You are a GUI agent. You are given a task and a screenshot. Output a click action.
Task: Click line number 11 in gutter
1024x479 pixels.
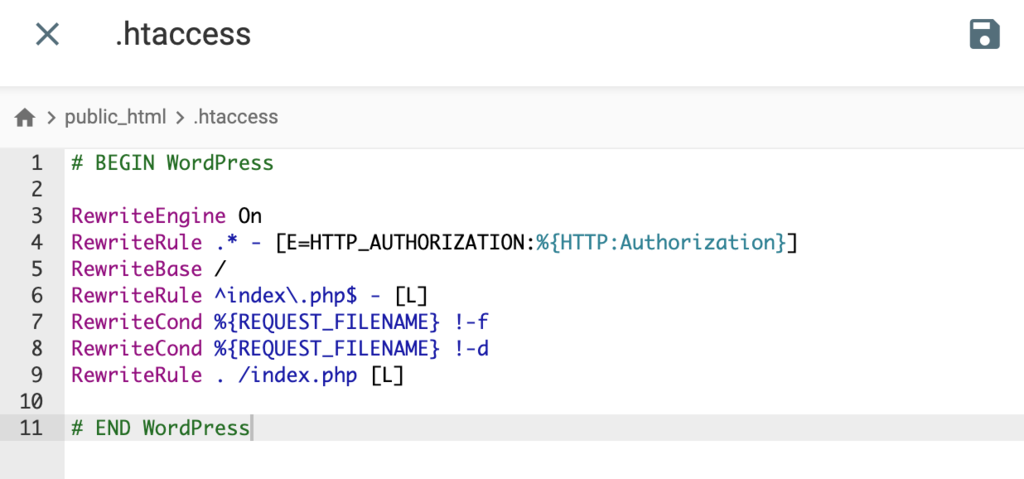[x=31, y=428]
